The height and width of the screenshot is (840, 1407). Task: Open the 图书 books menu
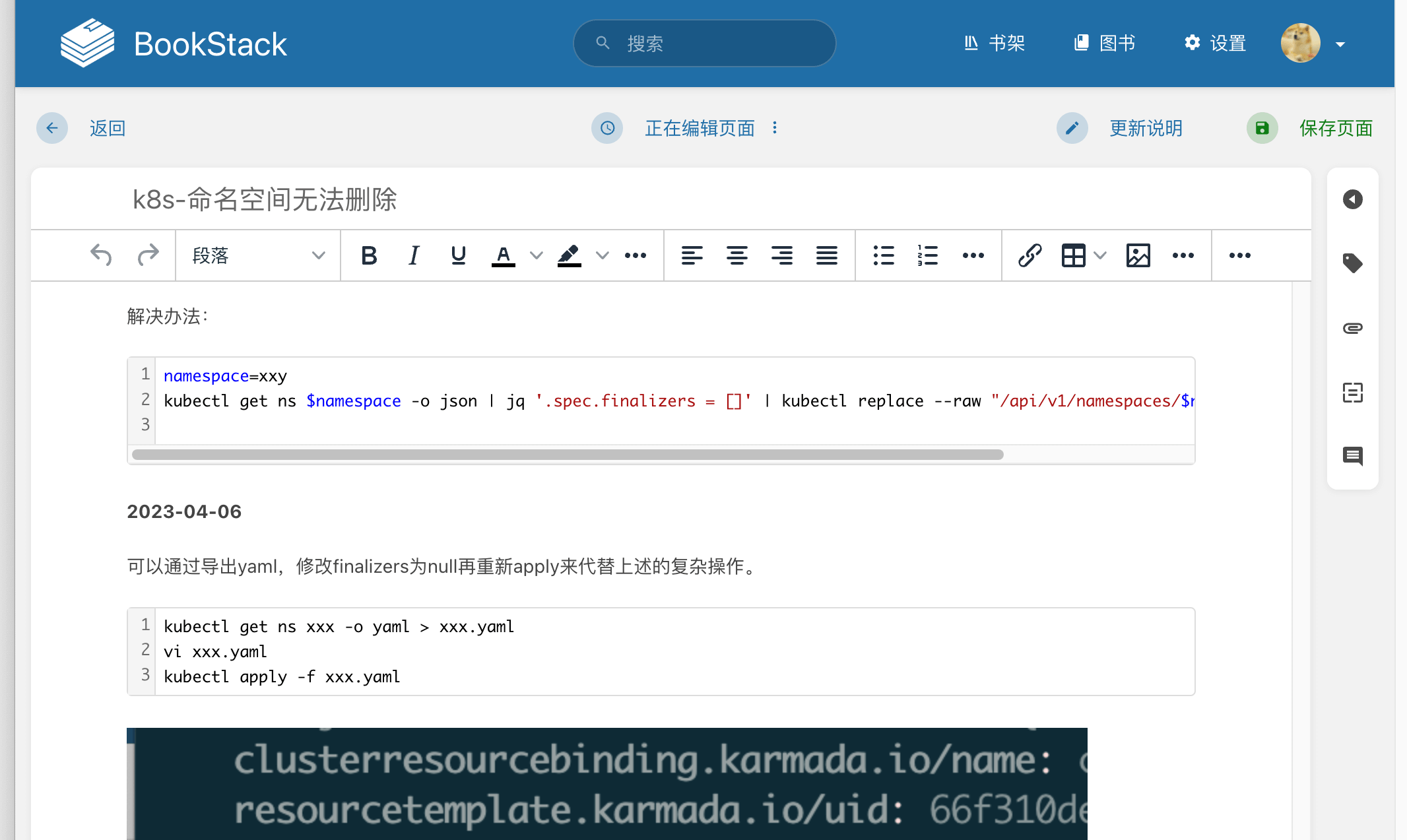1105,44
